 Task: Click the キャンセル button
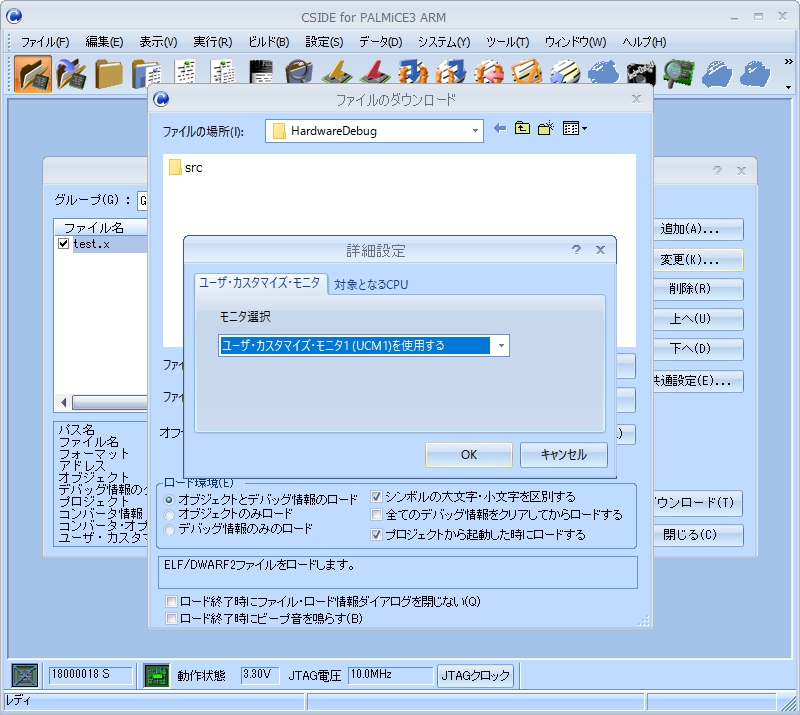click(563, 455)
